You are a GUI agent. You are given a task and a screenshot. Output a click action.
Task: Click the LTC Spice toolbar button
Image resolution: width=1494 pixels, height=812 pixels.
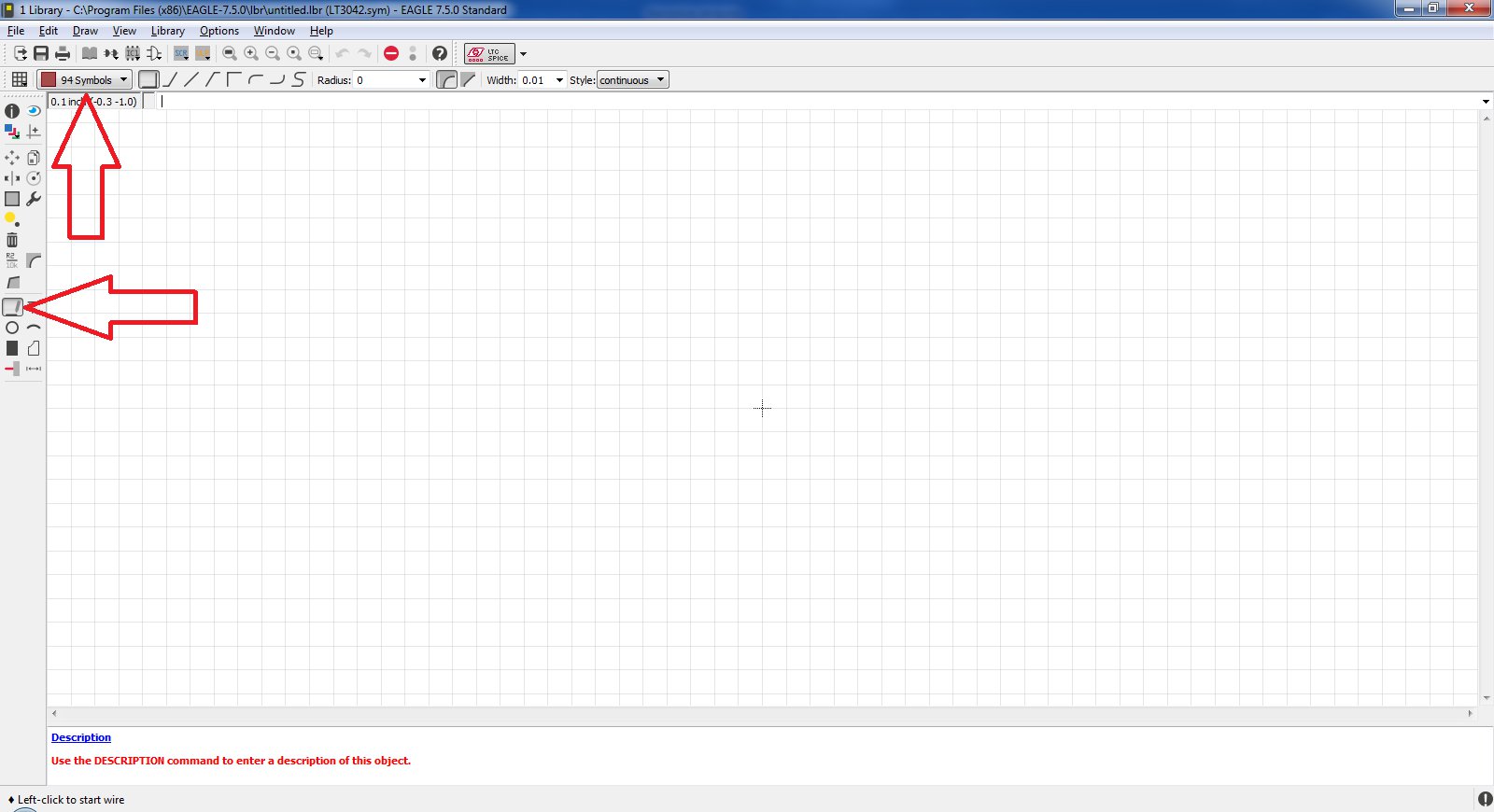point(489,54)
